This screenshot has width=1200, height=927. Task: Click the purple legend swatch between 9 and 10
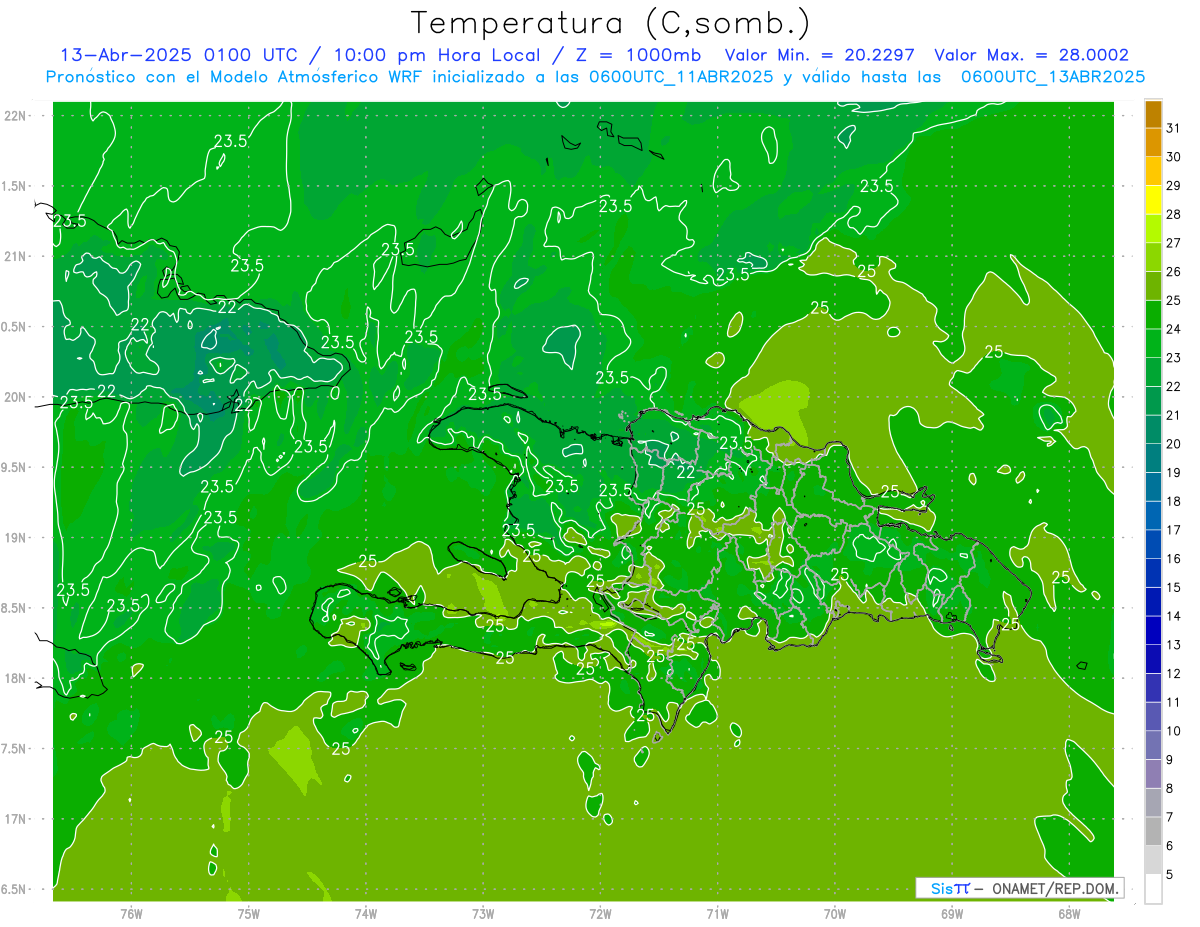(x=1153, y=746)
